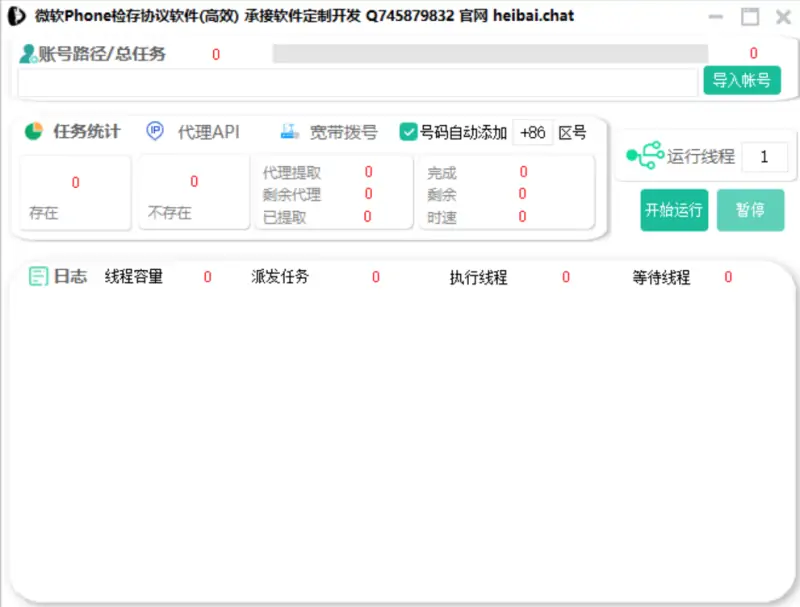
Task: Click the account path input box
Action: tap(350, 82)
